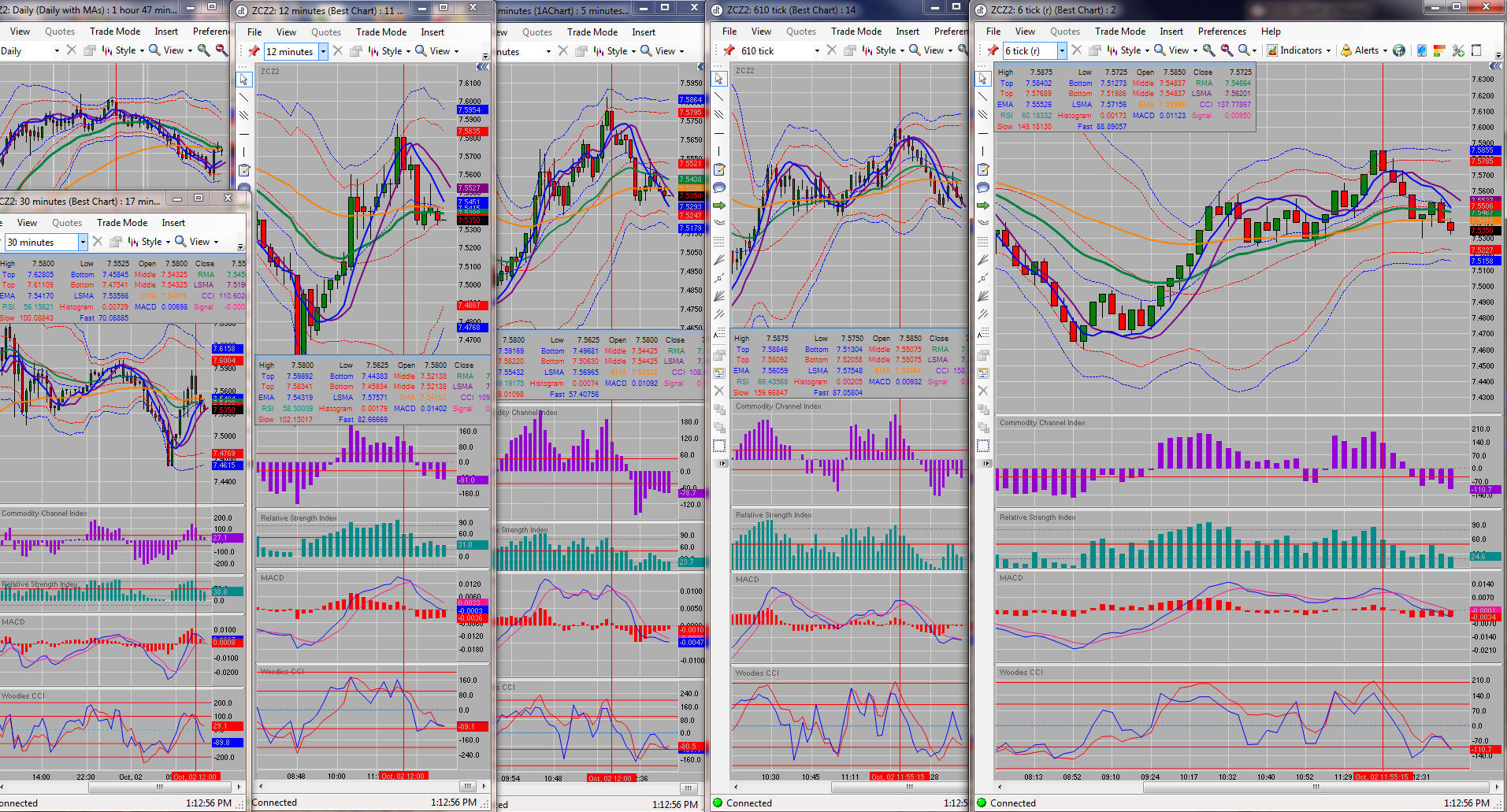
Task: Click the color bars icon in 6 tick toolbar
Action: 1439,50
